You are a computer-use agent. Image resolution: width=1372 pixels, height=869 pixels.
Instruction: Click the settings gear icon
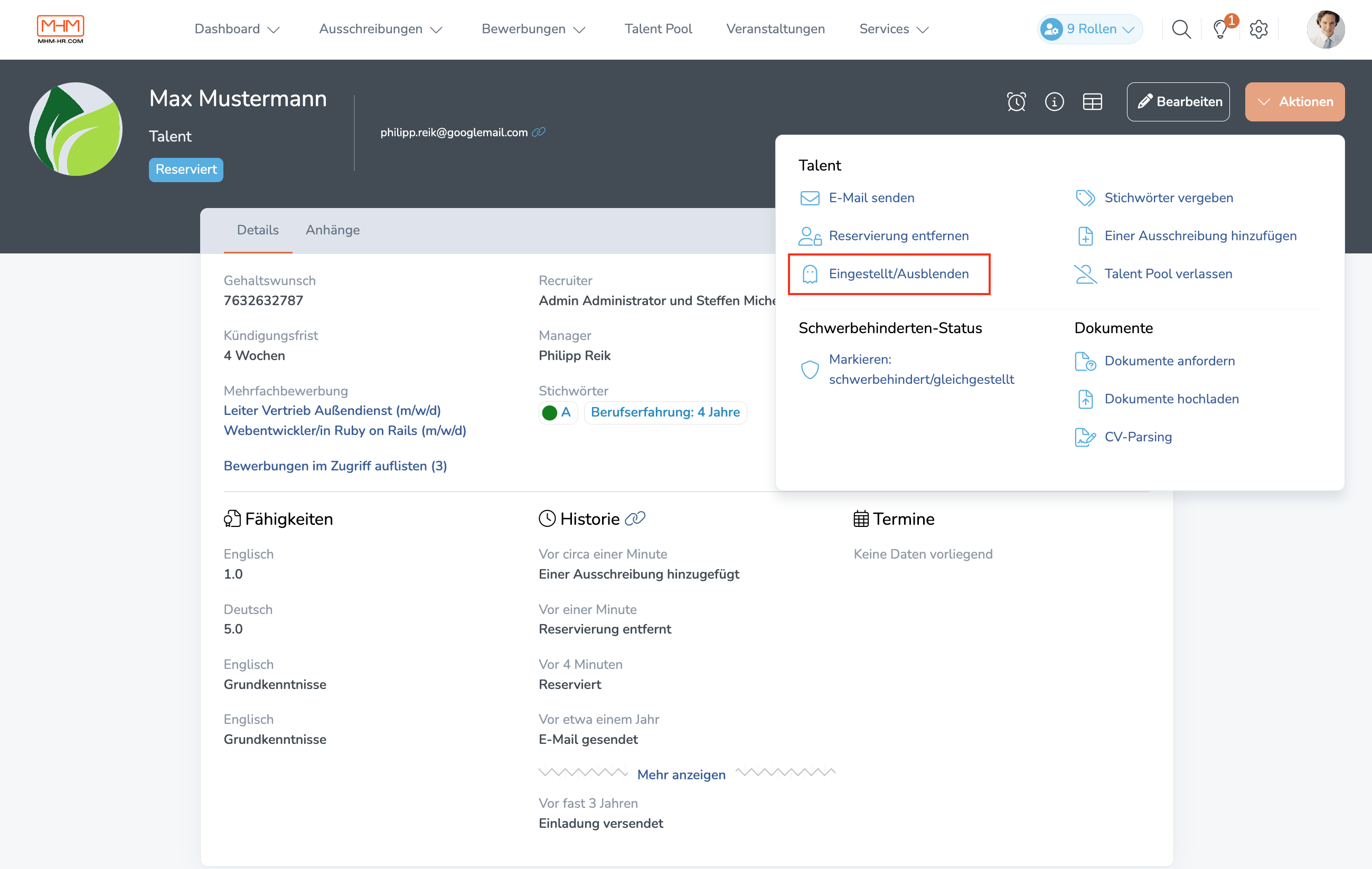pyautogui.click(x=1258, y=29)
